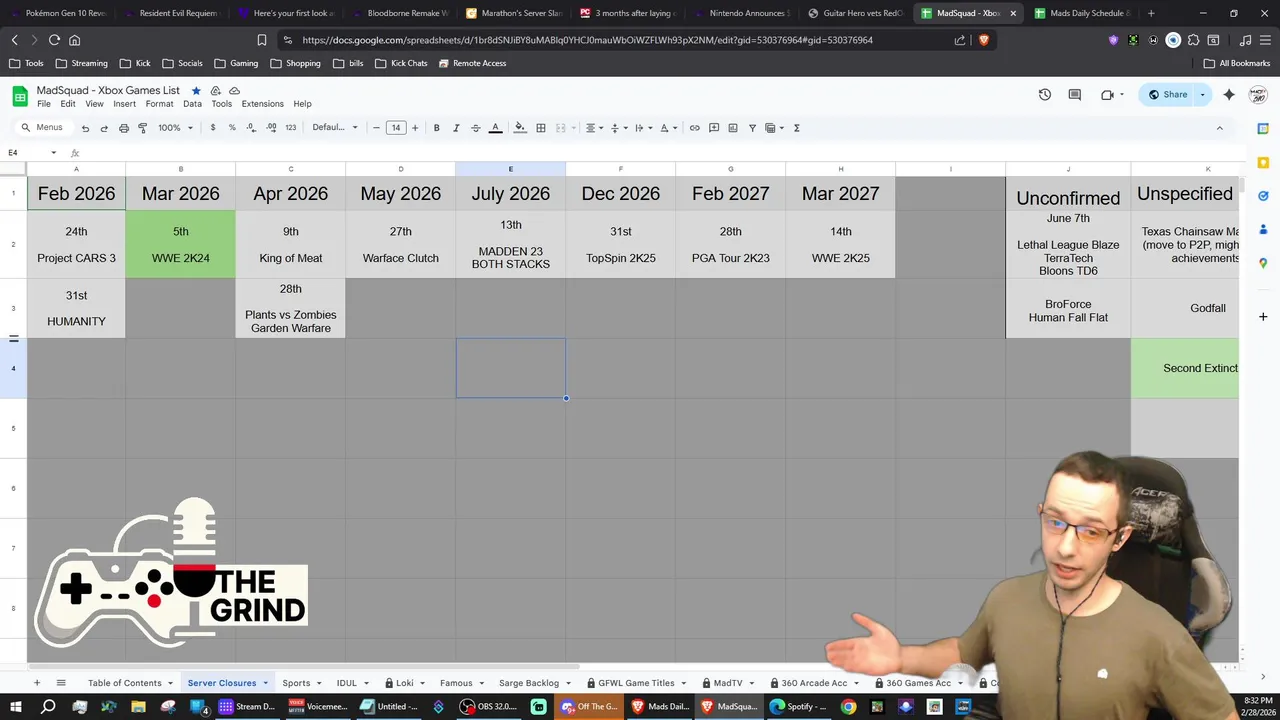Image resolution: width=1280 pixels, height=720 pixels.
Task: Toggle bold formatting
Action: tap(436, 128)
